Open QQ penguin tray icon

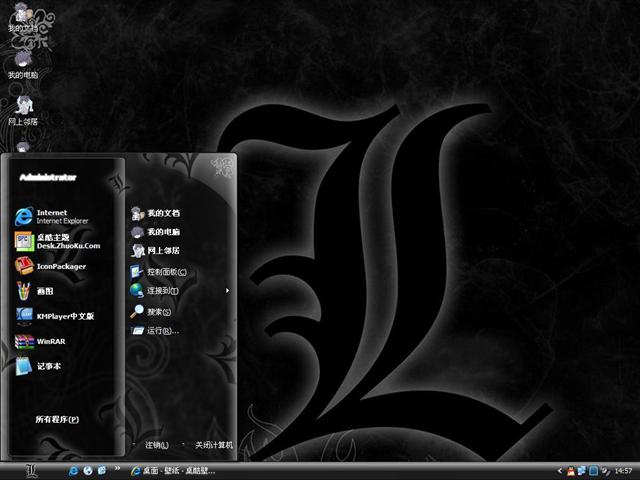point(571,471)
